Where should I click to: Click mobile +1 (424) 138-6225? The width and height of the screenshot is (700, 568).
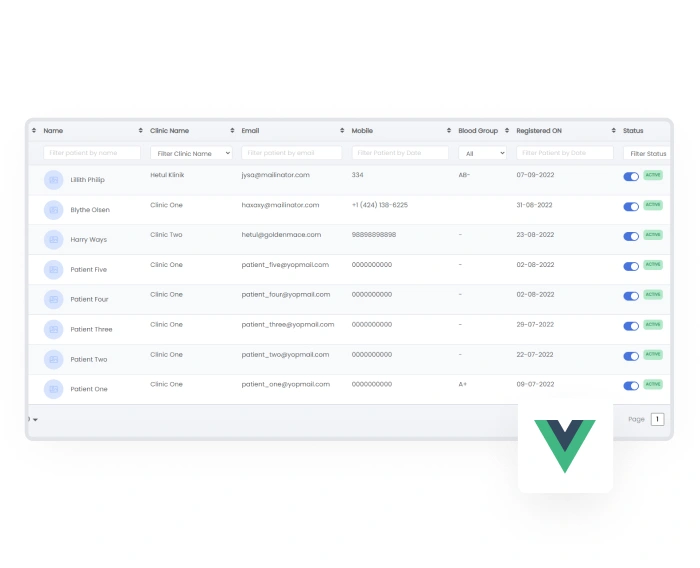pos(380,205)
